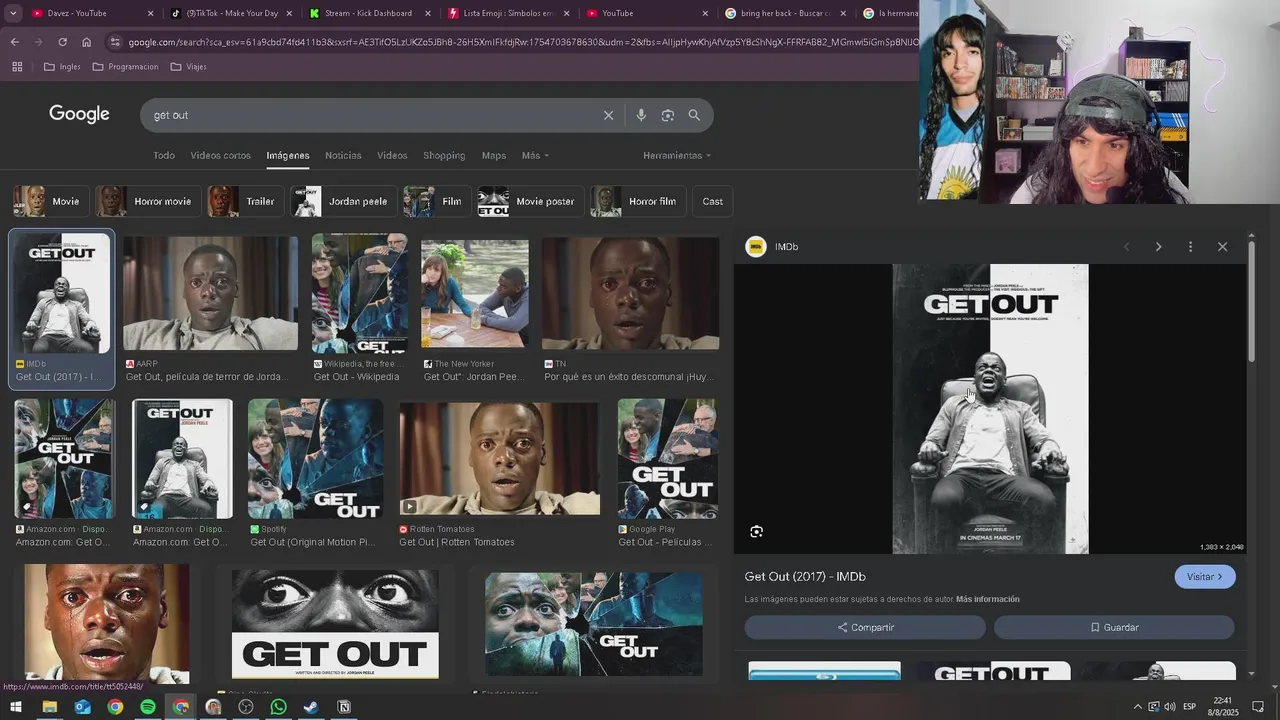Open tab search dropdown arrow
This screenshot has height=720, width=1280.
pyautogui.click(x=13, y=13)
